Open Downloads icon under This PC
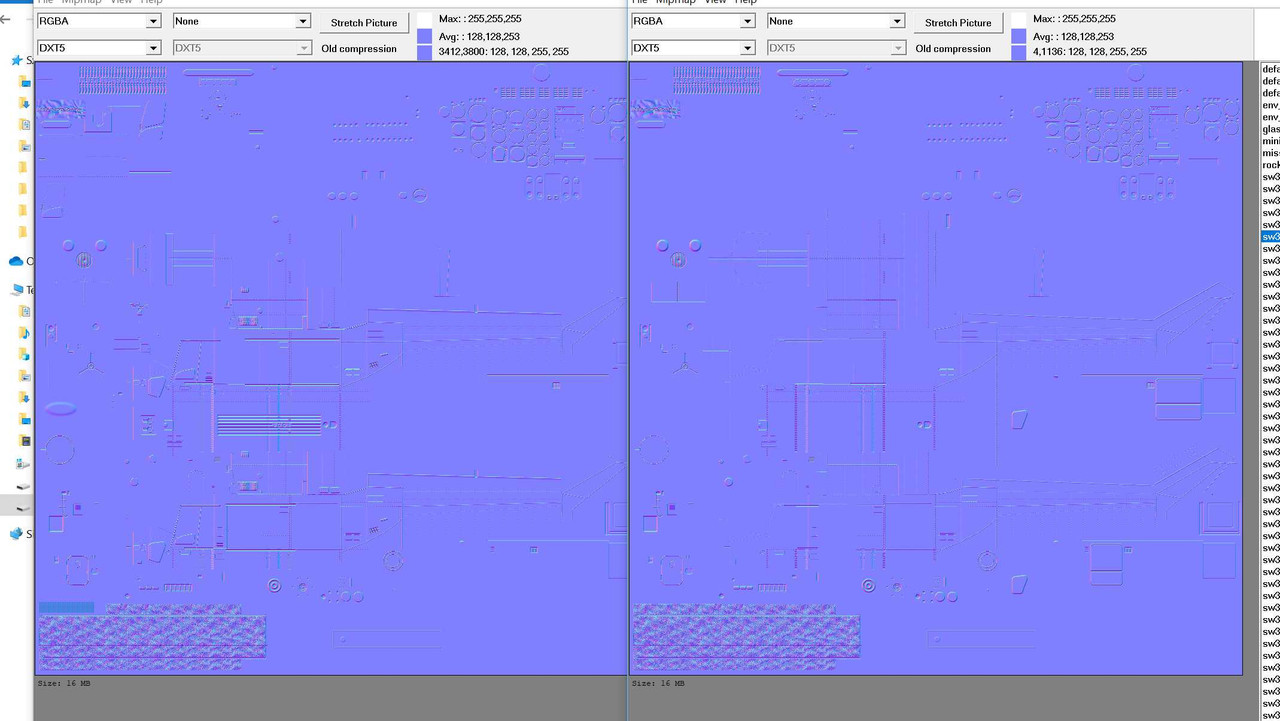 tap(25, 397)
